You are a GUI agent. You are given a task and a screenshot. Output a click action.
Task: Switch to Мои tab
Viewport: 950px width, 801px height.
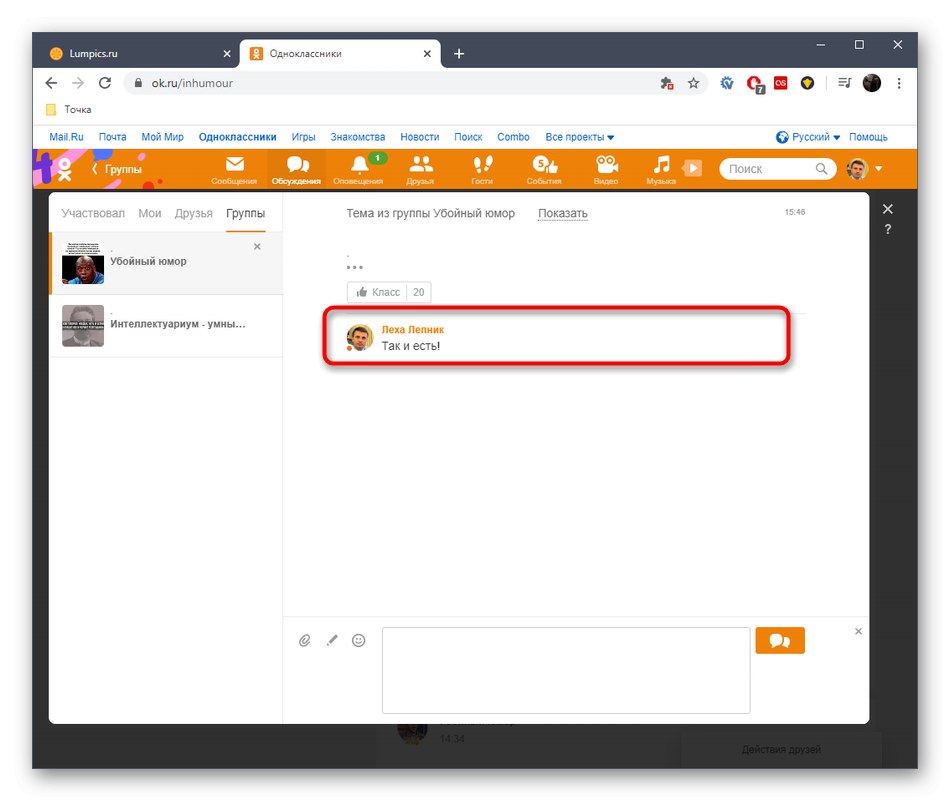click(x=150, y=213)
